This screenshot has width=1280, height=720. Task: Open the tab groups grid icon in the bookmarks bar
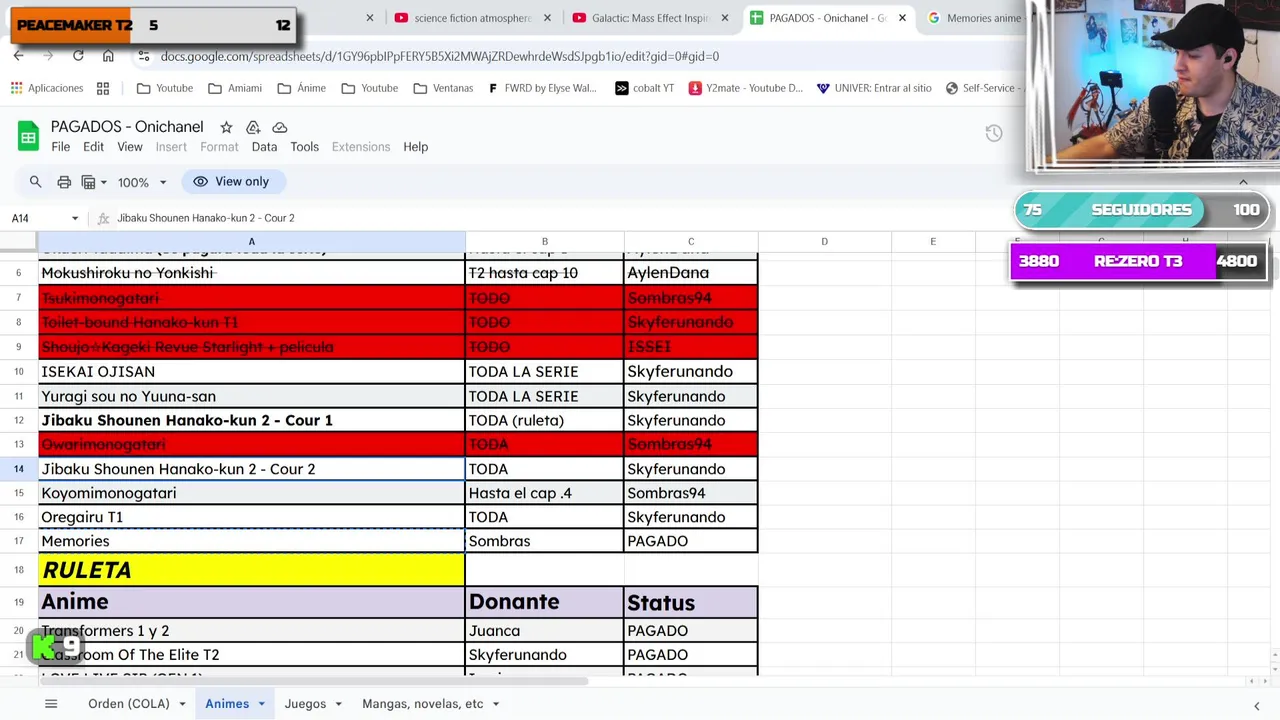coord(103,88)
